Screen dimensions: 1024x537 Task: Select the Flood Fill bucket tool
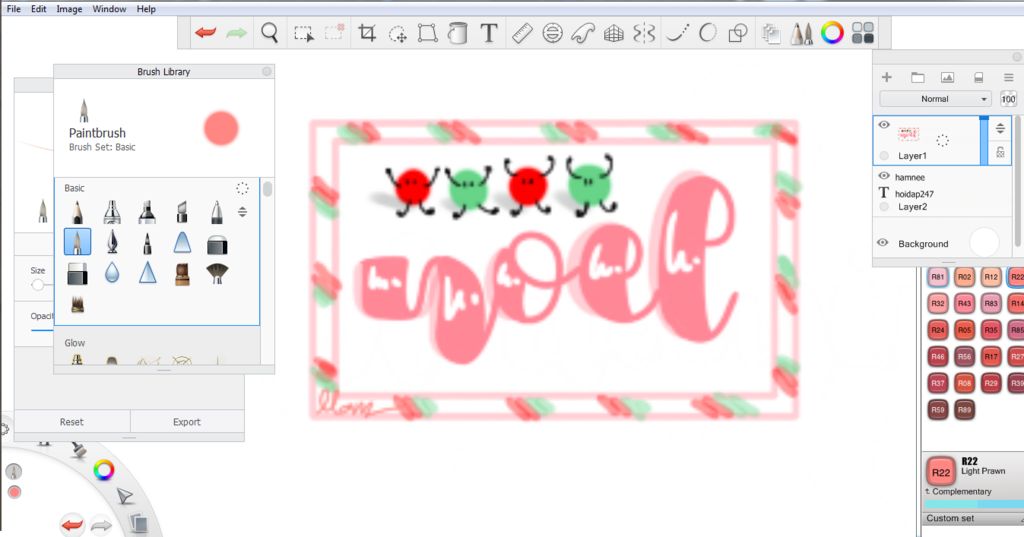click(458, 33)
